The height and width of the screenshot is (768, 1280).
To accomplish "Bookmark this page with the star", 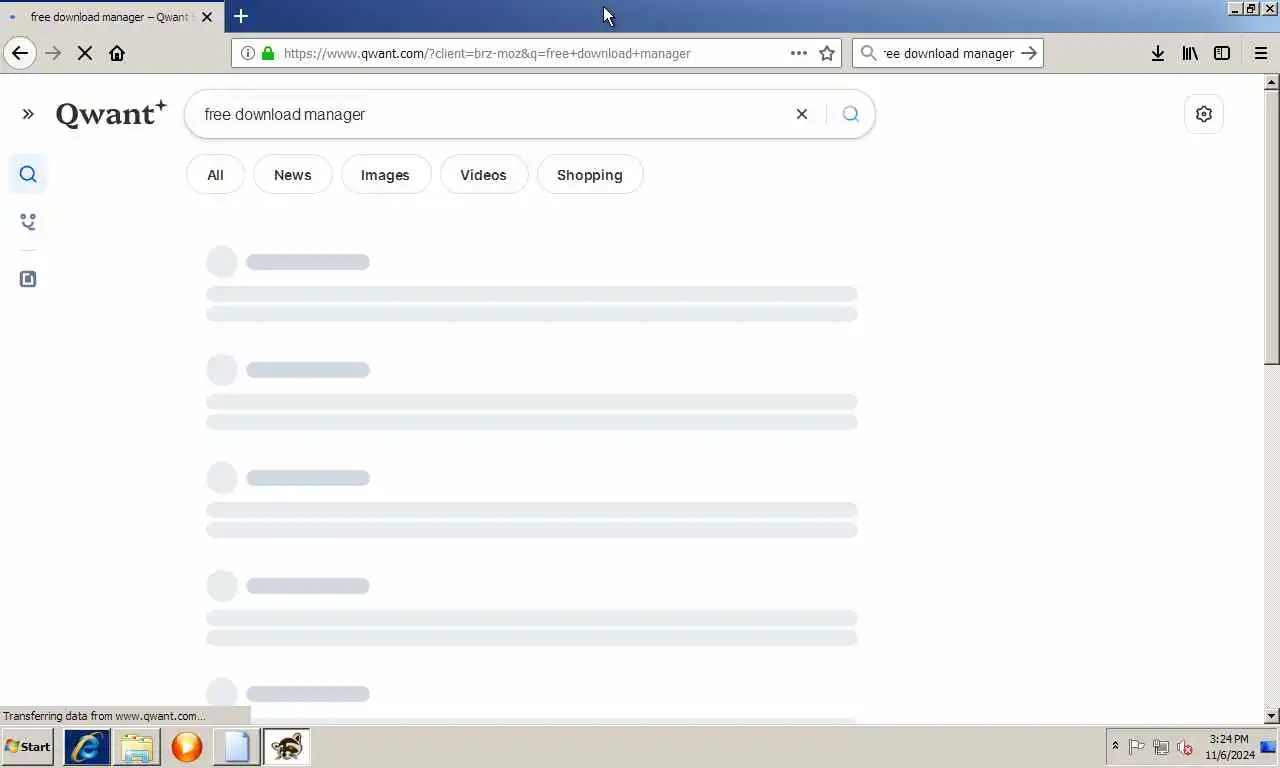I will 827,53.
